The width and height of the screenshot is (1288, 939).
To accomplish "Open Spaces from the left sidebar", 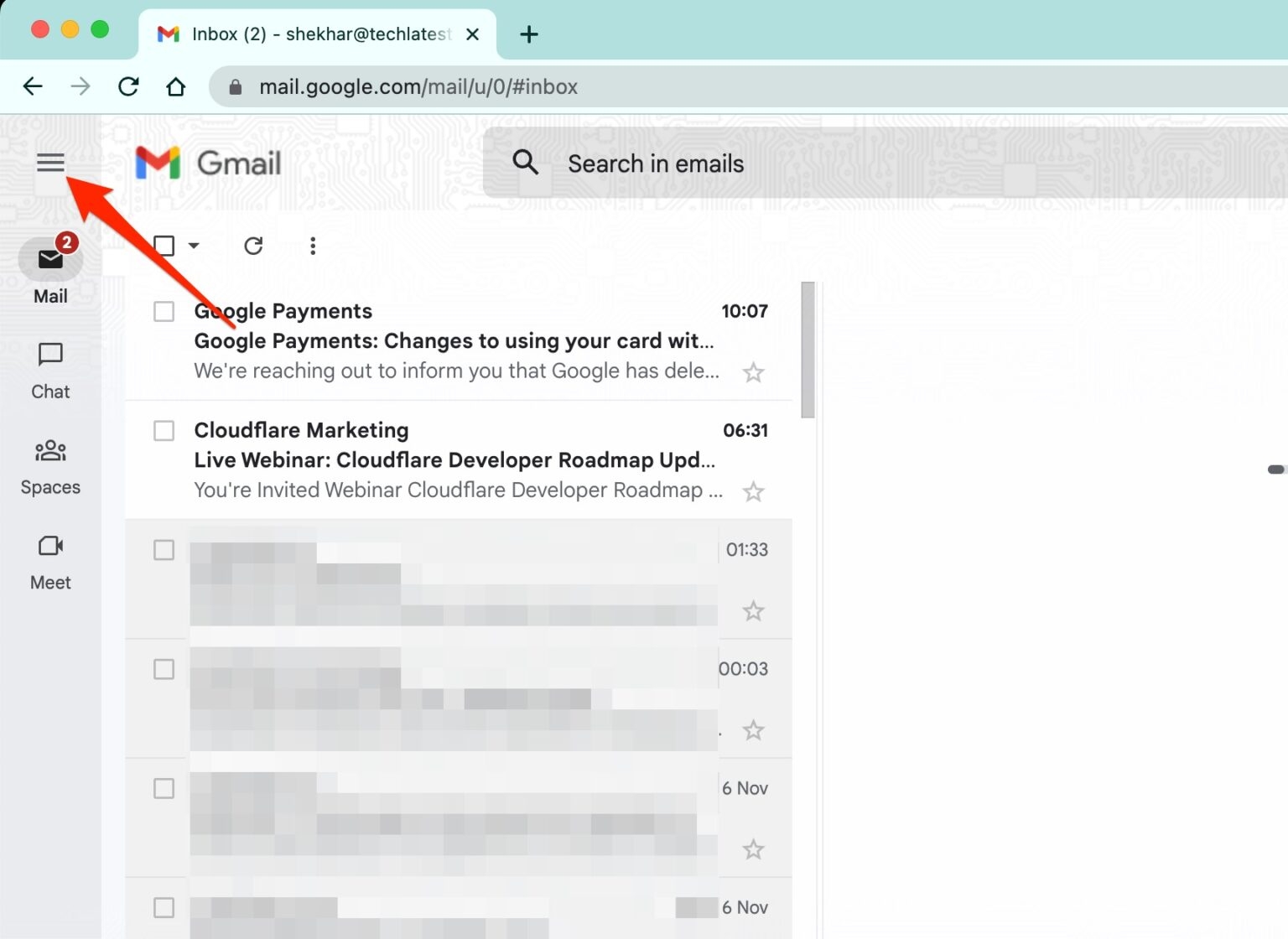I will [50, 451].
